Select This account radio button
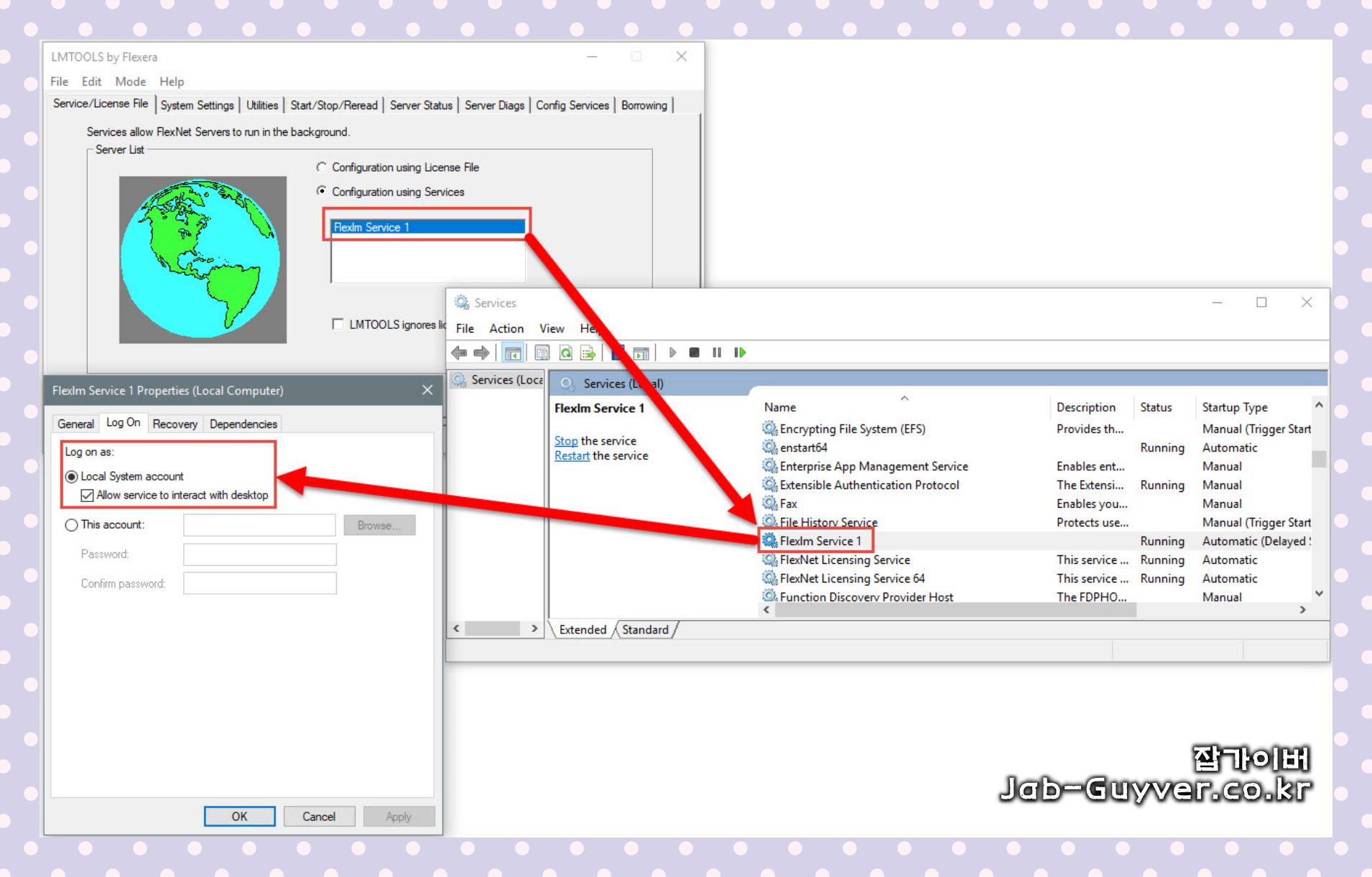Image resolution: width=1372 pixels, height=877 pixels. click(x=72, y=525)
